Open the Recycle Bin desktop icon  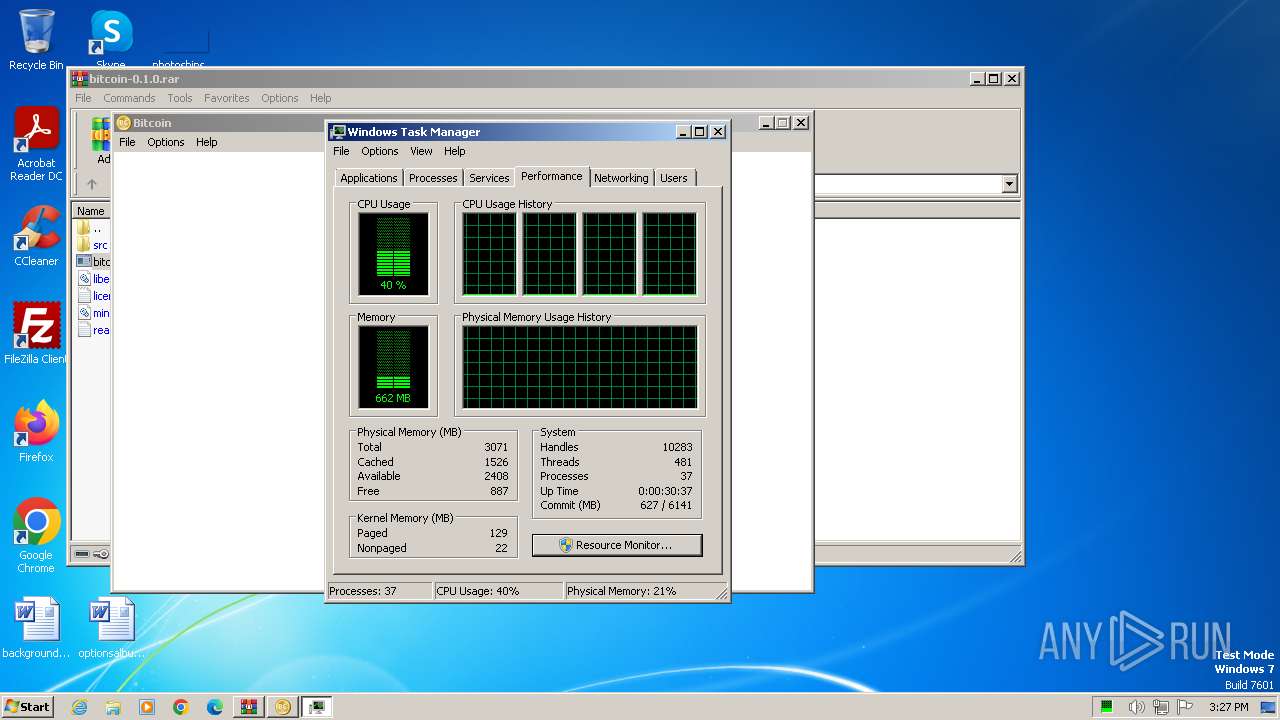[36, 40]
